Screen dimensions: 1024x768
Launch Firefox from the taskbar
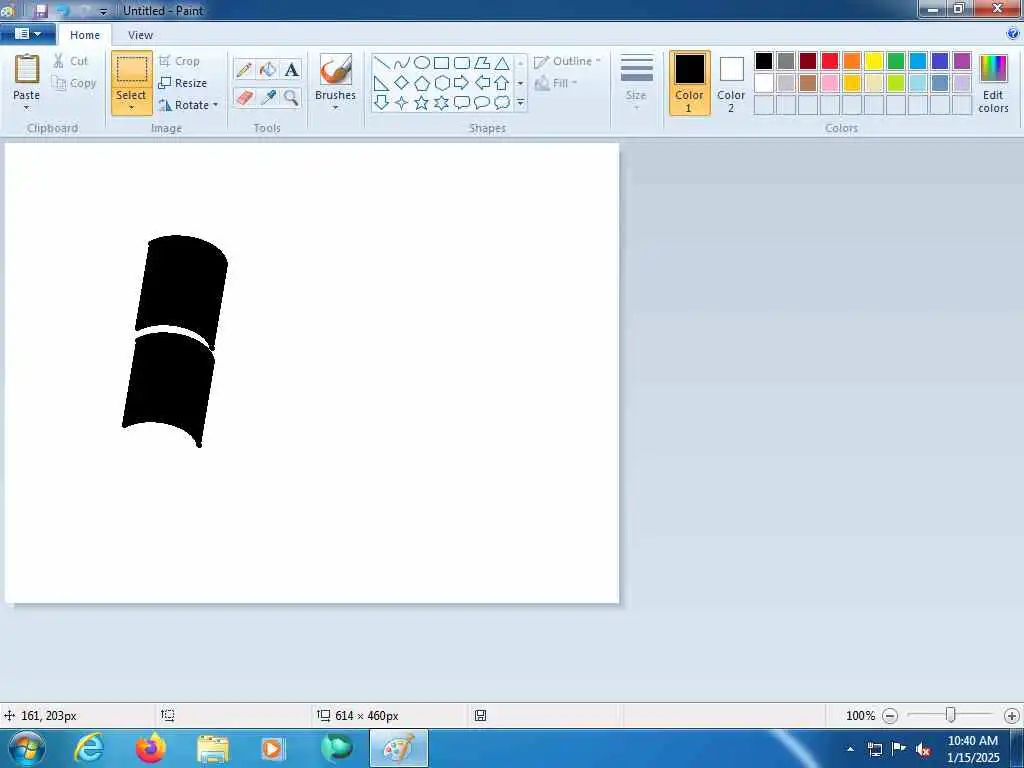151,748
